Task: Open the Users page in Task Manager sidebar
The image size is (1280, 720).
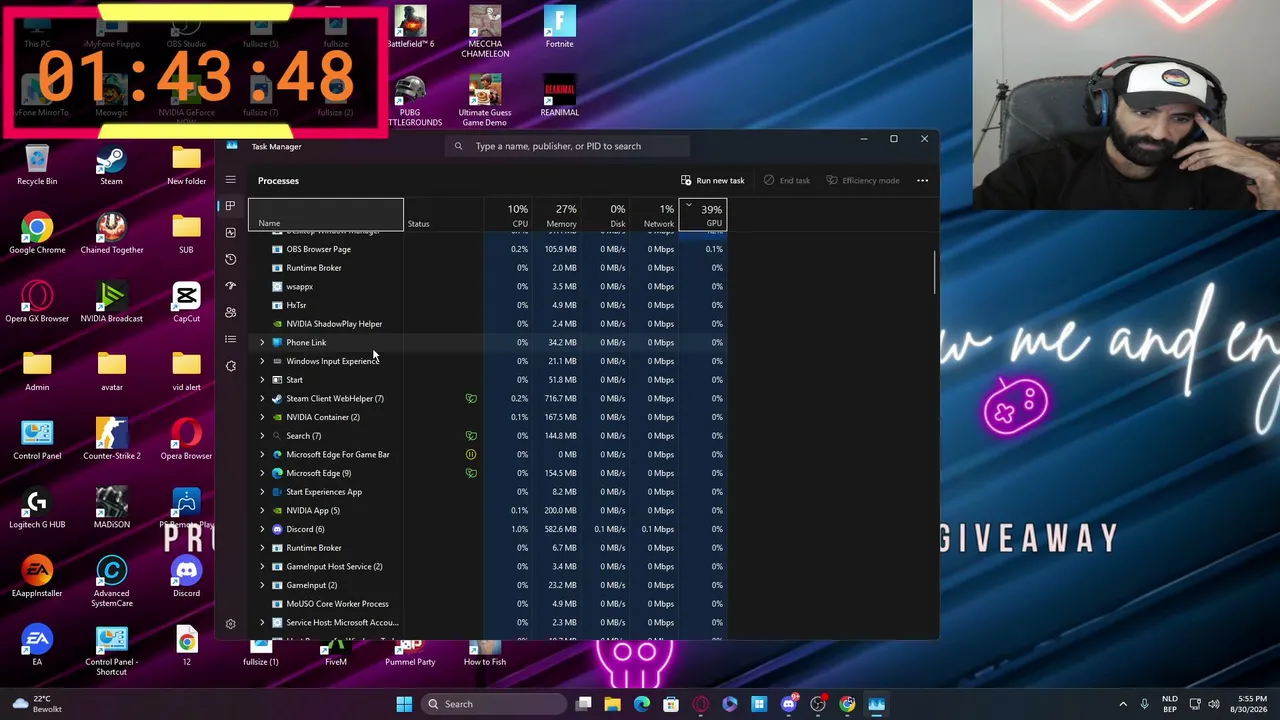Action: 230,312
